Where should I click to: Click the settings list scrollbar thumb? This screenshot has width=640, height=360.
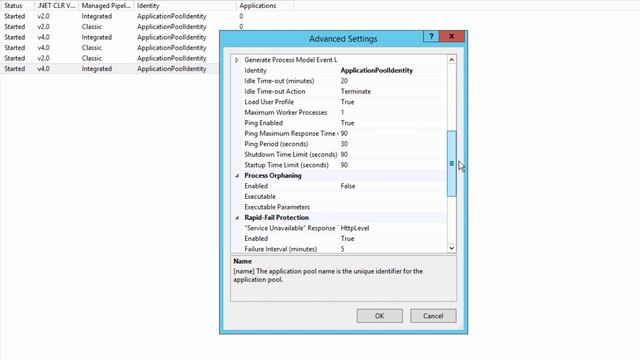tap(451, 164)
